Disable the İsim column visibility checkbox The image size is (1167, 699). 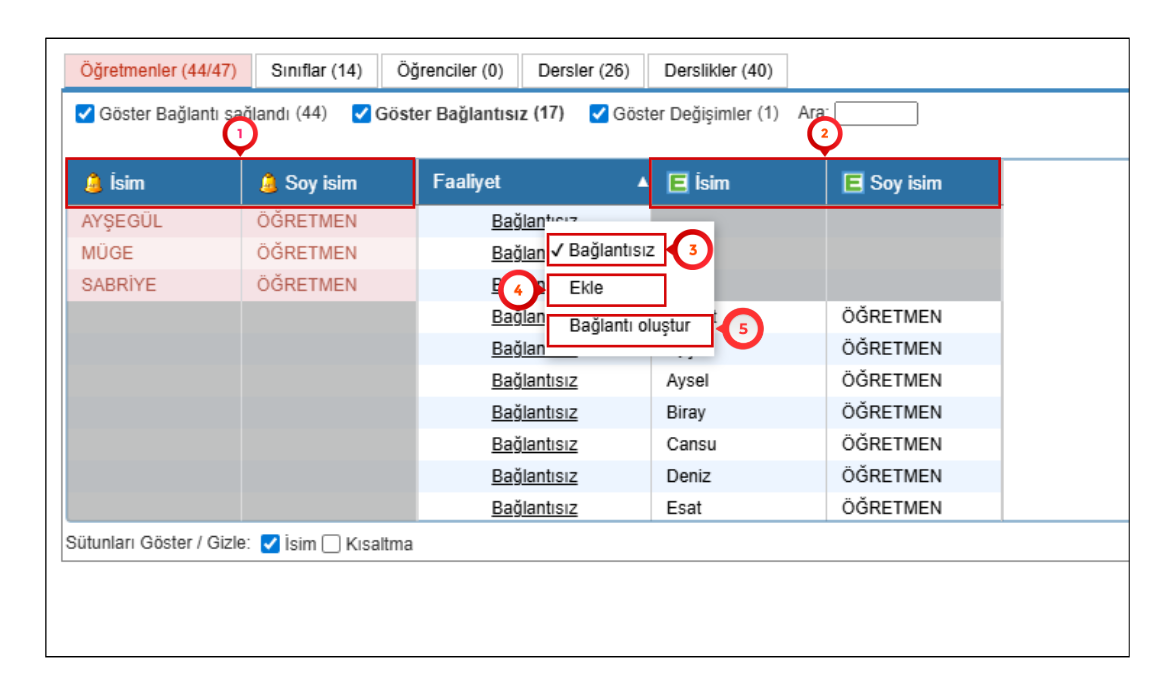269,545
